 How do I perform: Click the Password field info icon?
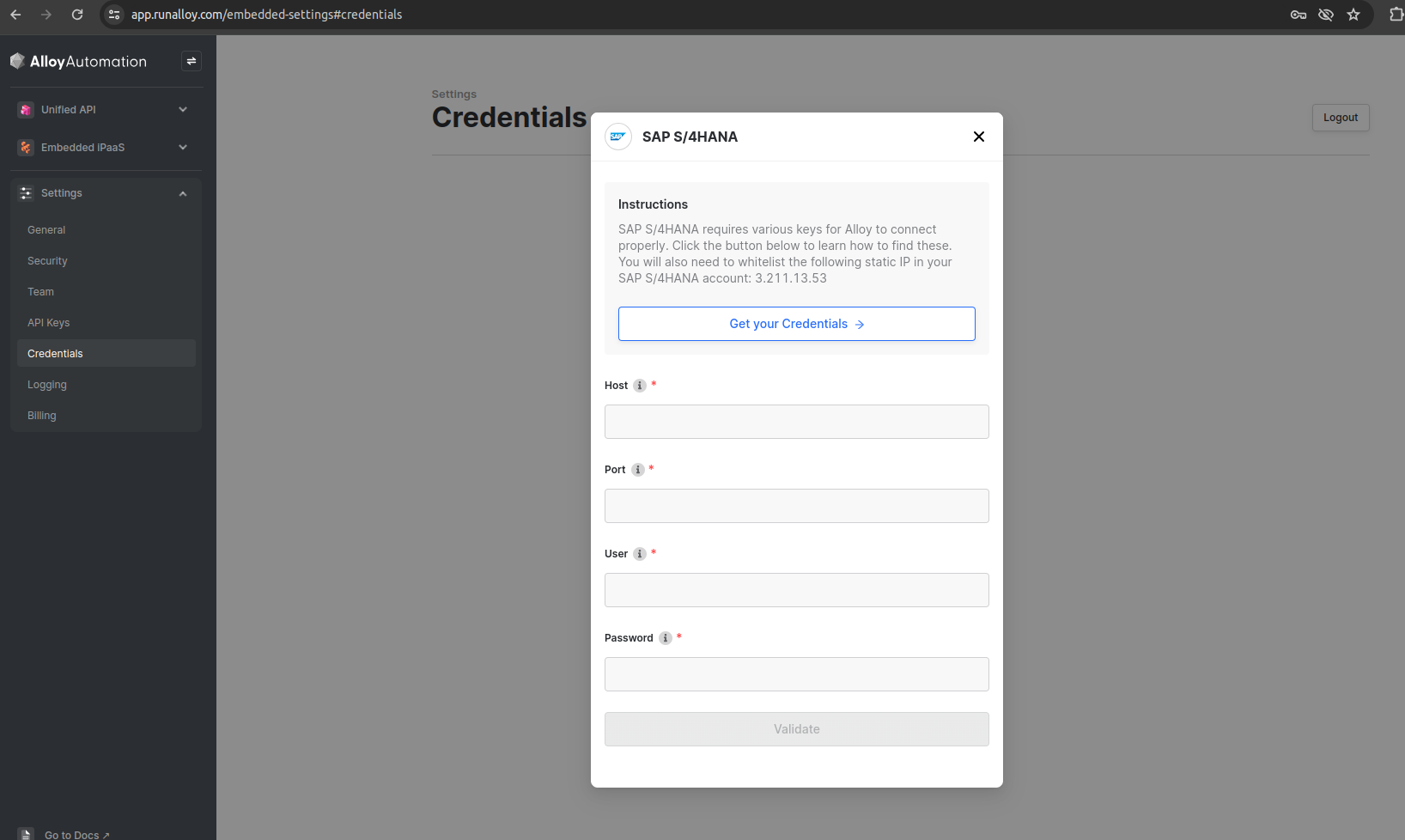[x=665, y=638]
